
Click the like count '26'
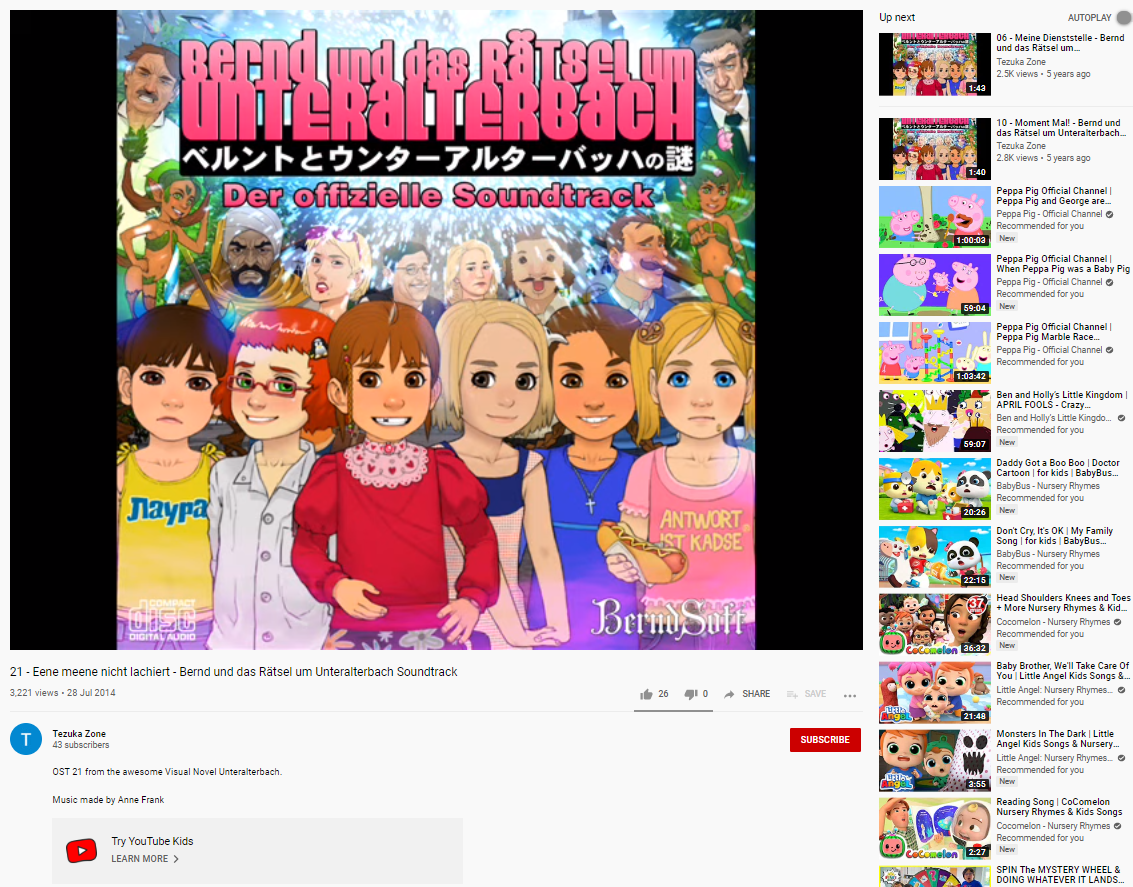point(663,694)
